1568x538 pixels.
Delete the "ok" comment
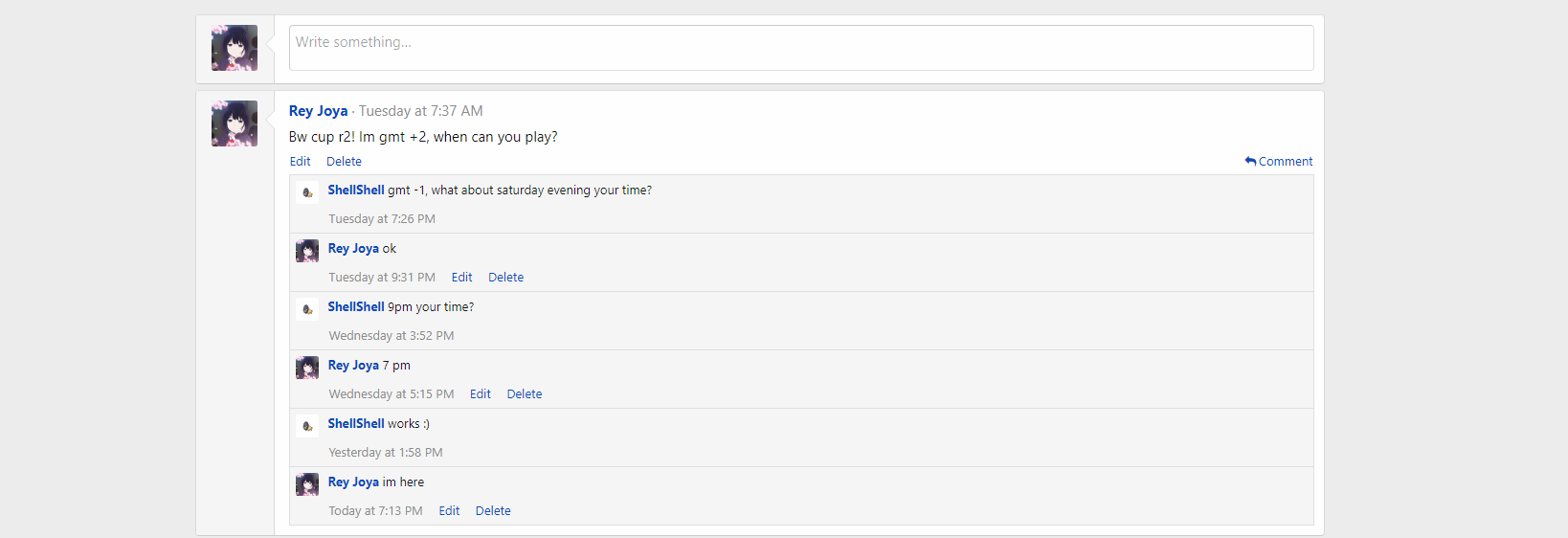[505, 278]
